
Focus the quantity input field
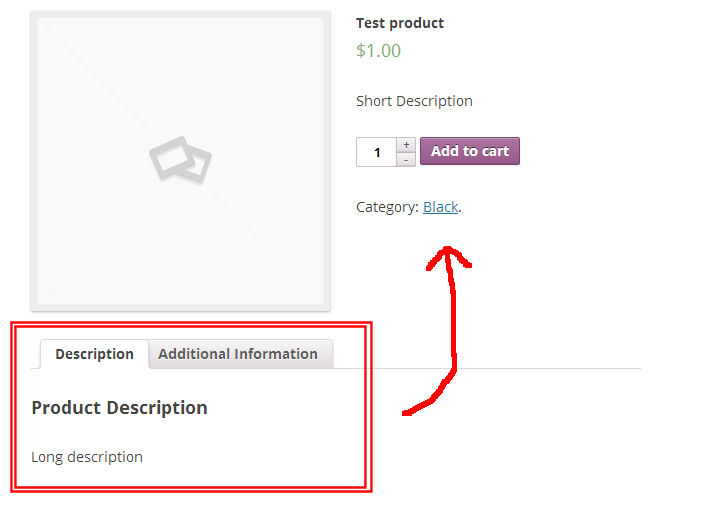[x=376, y=152]
